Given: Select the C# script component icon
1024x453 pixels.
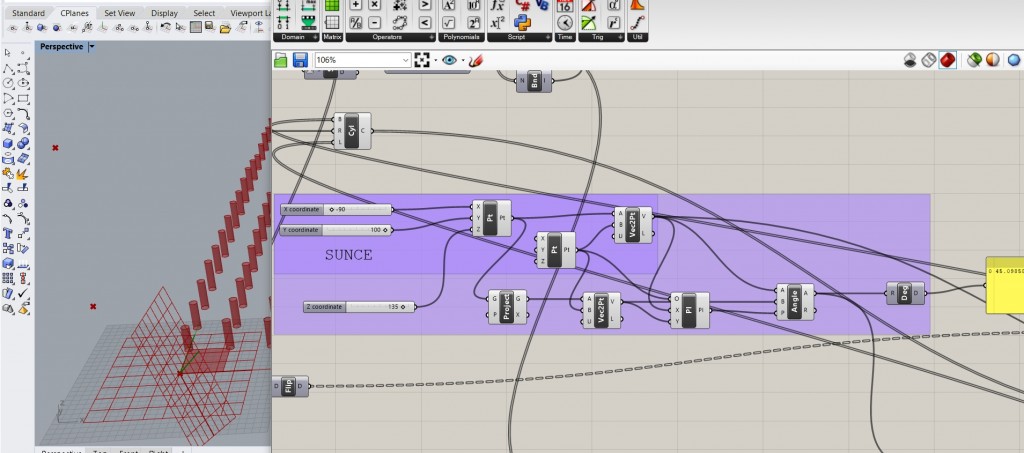Looking at the screenshot, I should click(x=522, y=5).
